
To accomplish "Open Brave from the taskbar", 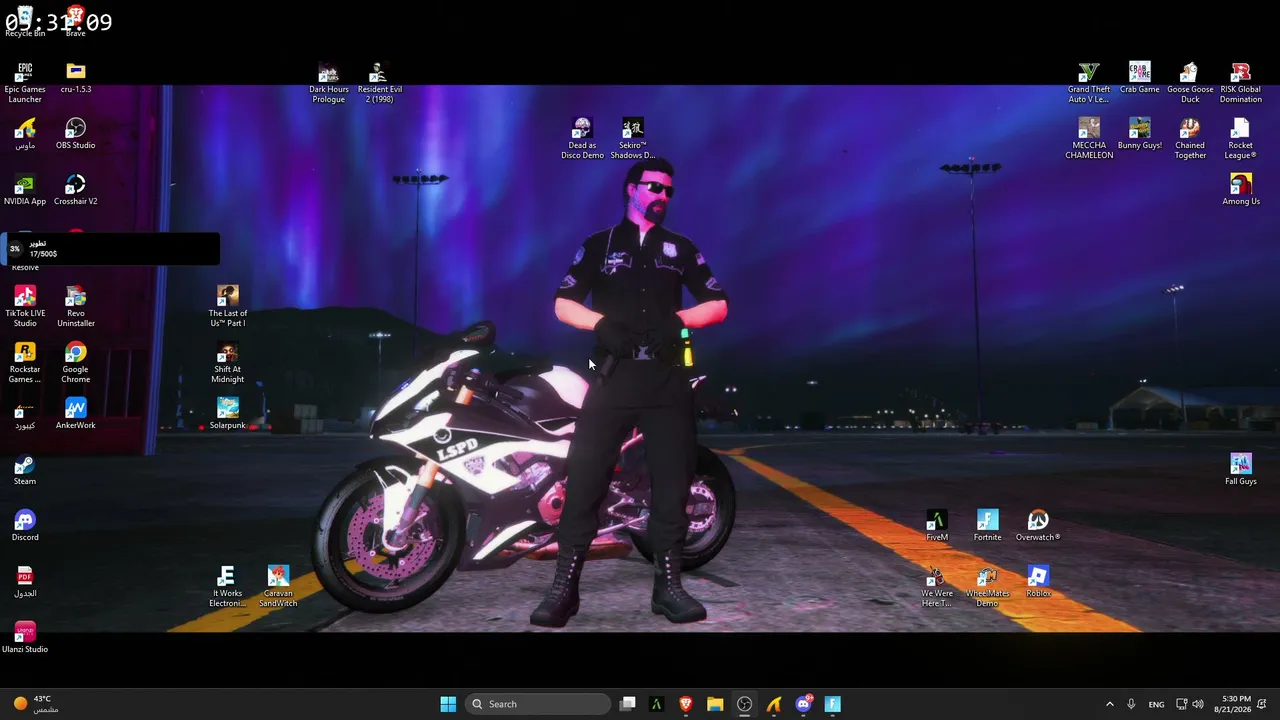I will [686, 704].
